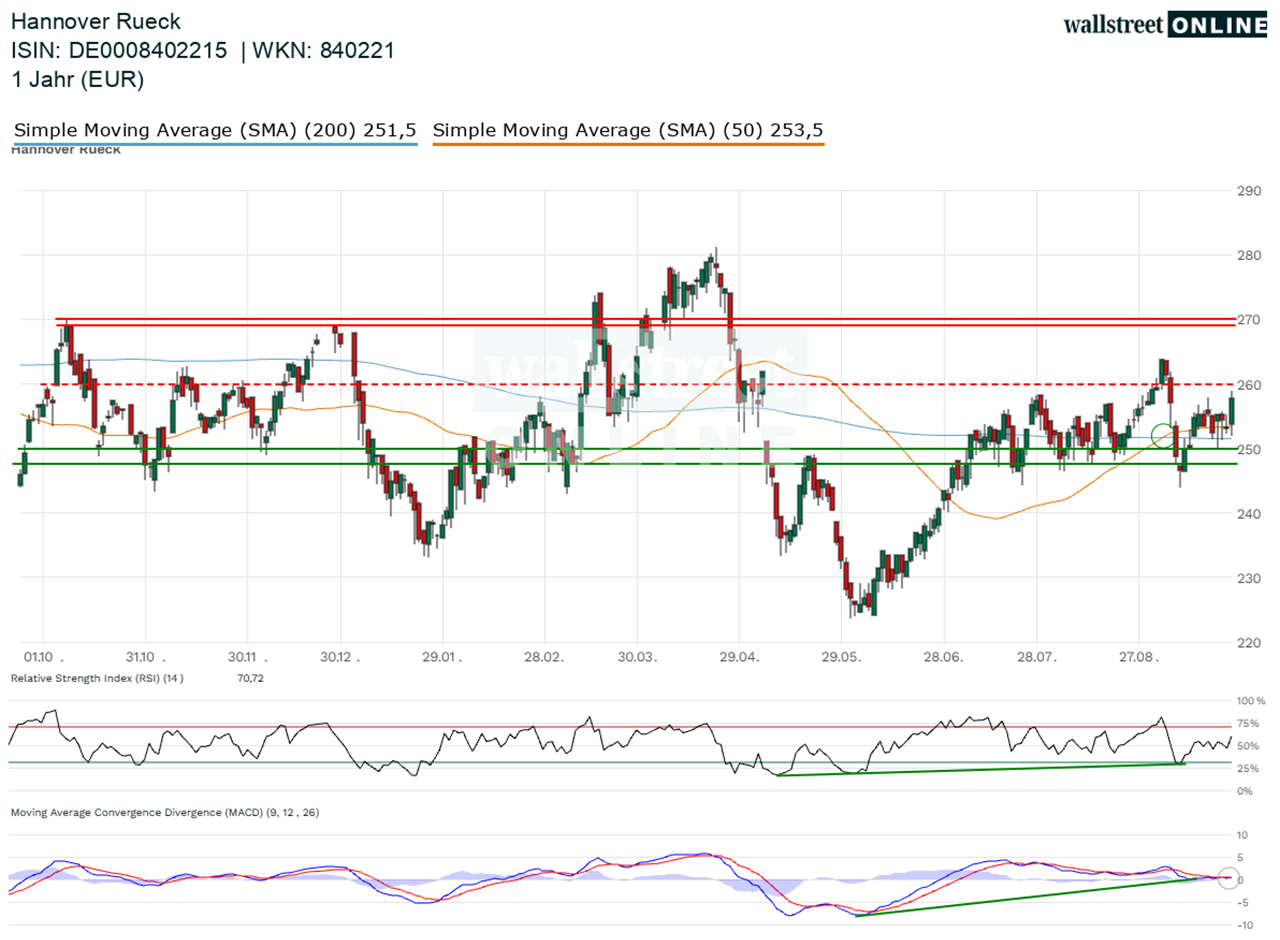Click the 28.02. date on the time axis
1280x940 pixels.
544,658
